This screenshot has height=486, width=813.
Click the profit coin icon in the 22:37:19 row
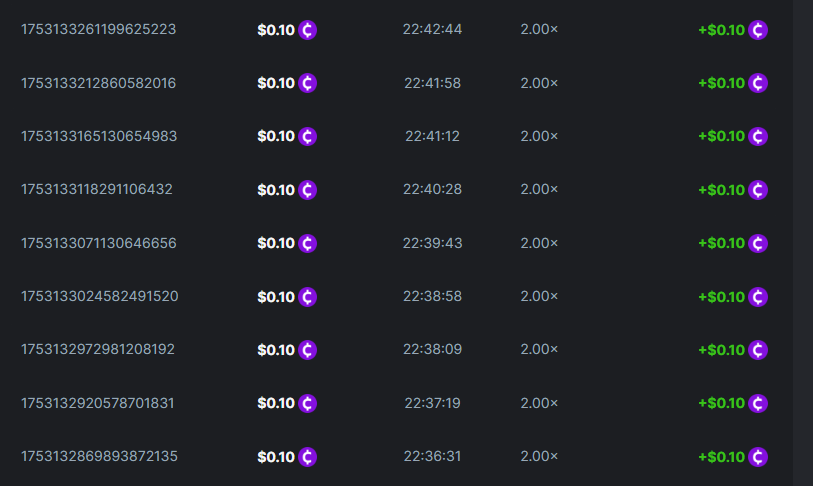click(x=758, y=403)
